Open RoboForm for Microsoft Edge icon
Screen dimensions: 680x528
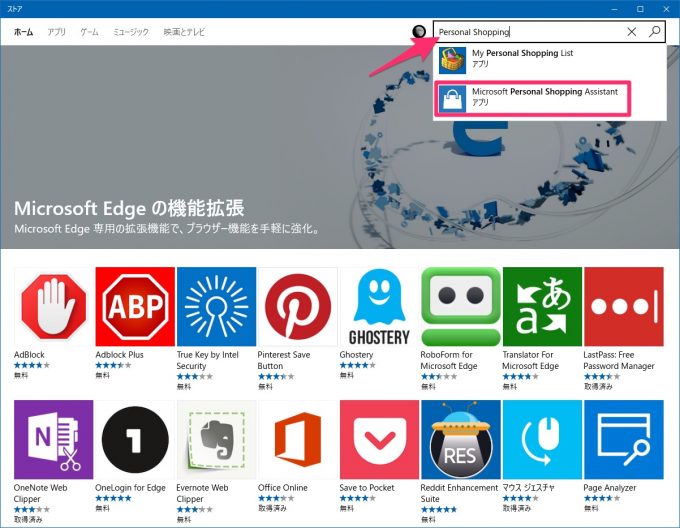[461, 306]
